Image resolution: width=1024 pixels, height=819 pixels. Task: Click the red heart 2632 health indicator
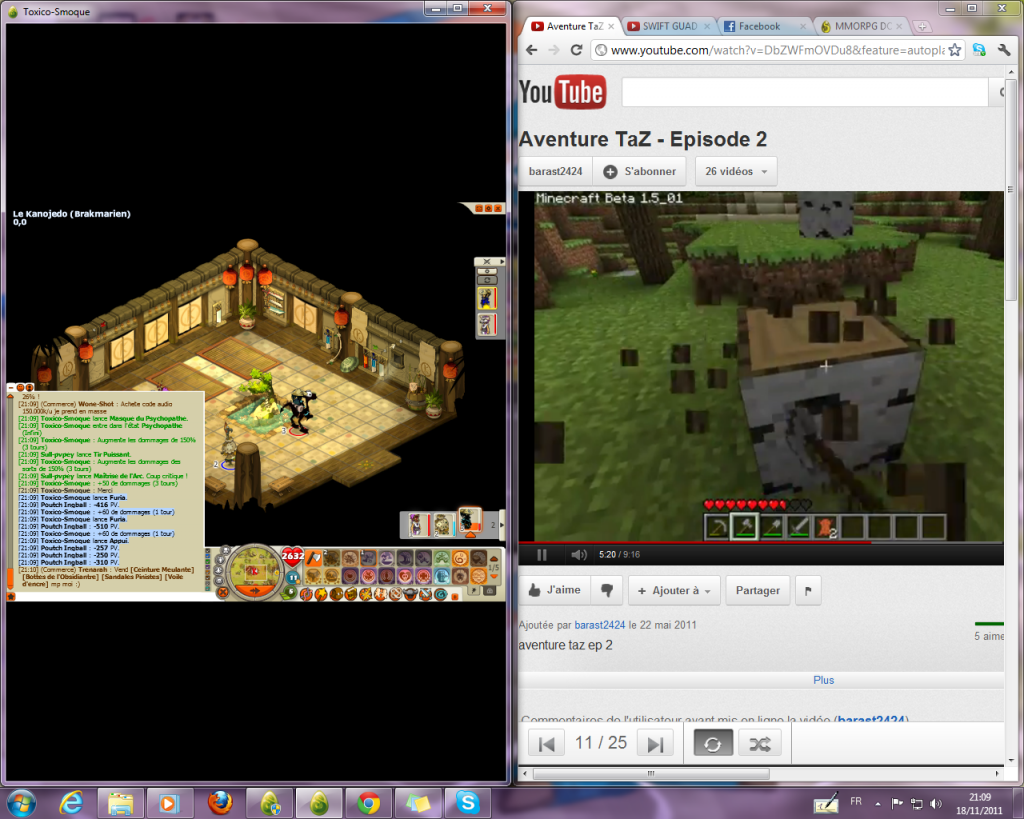293,556
